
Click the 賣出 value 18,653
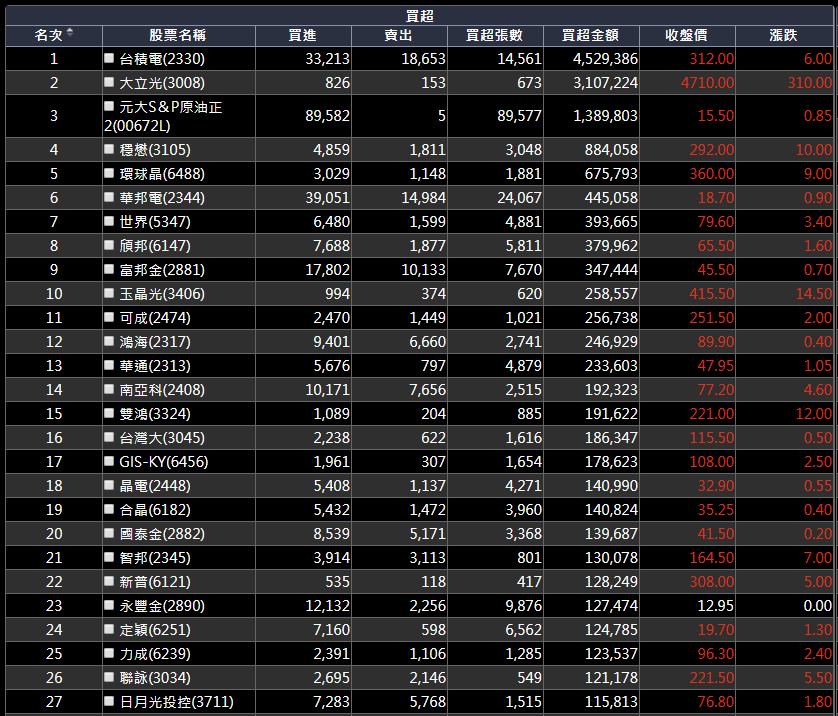click(423, 59)
